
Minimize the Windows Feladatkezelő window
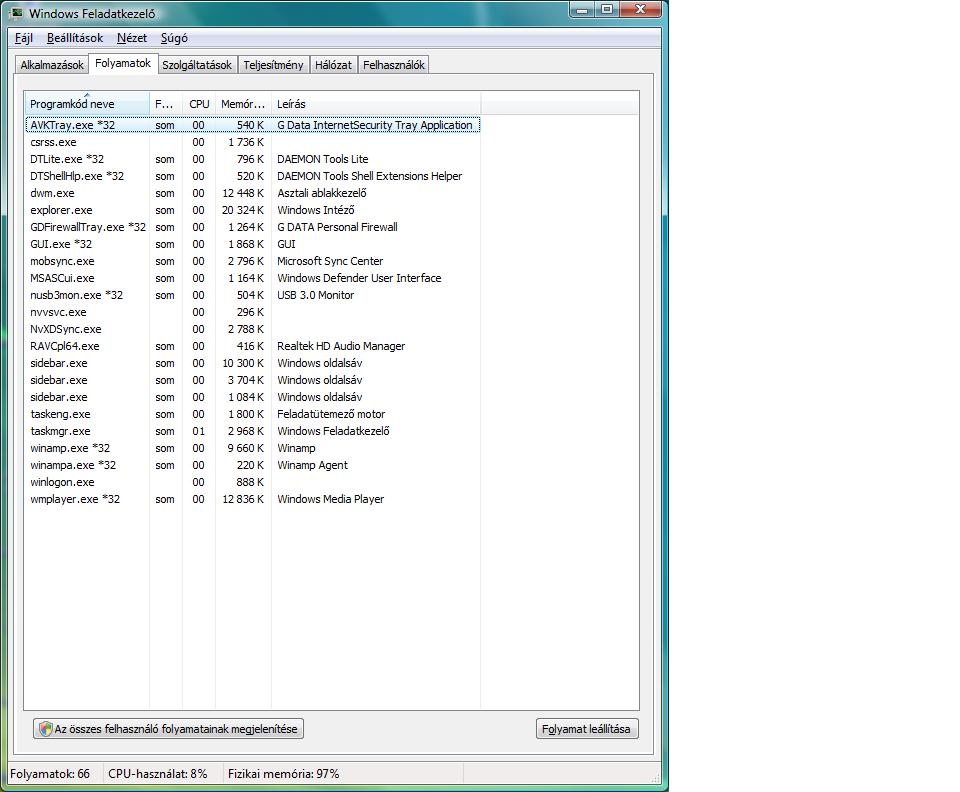tap(582, 9)
